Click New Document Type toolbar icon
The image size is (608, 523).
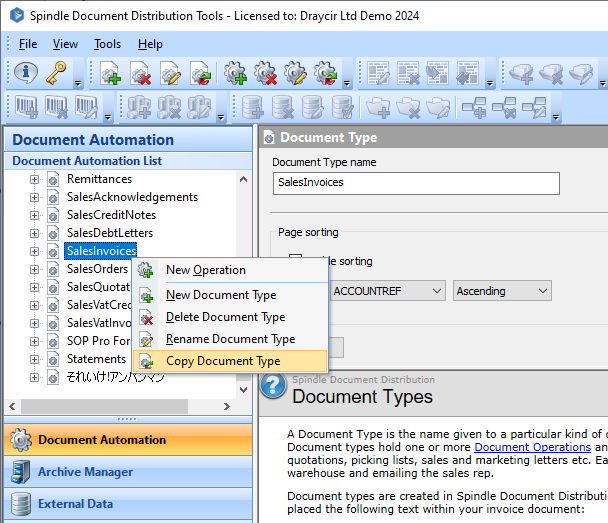[110, 73]
